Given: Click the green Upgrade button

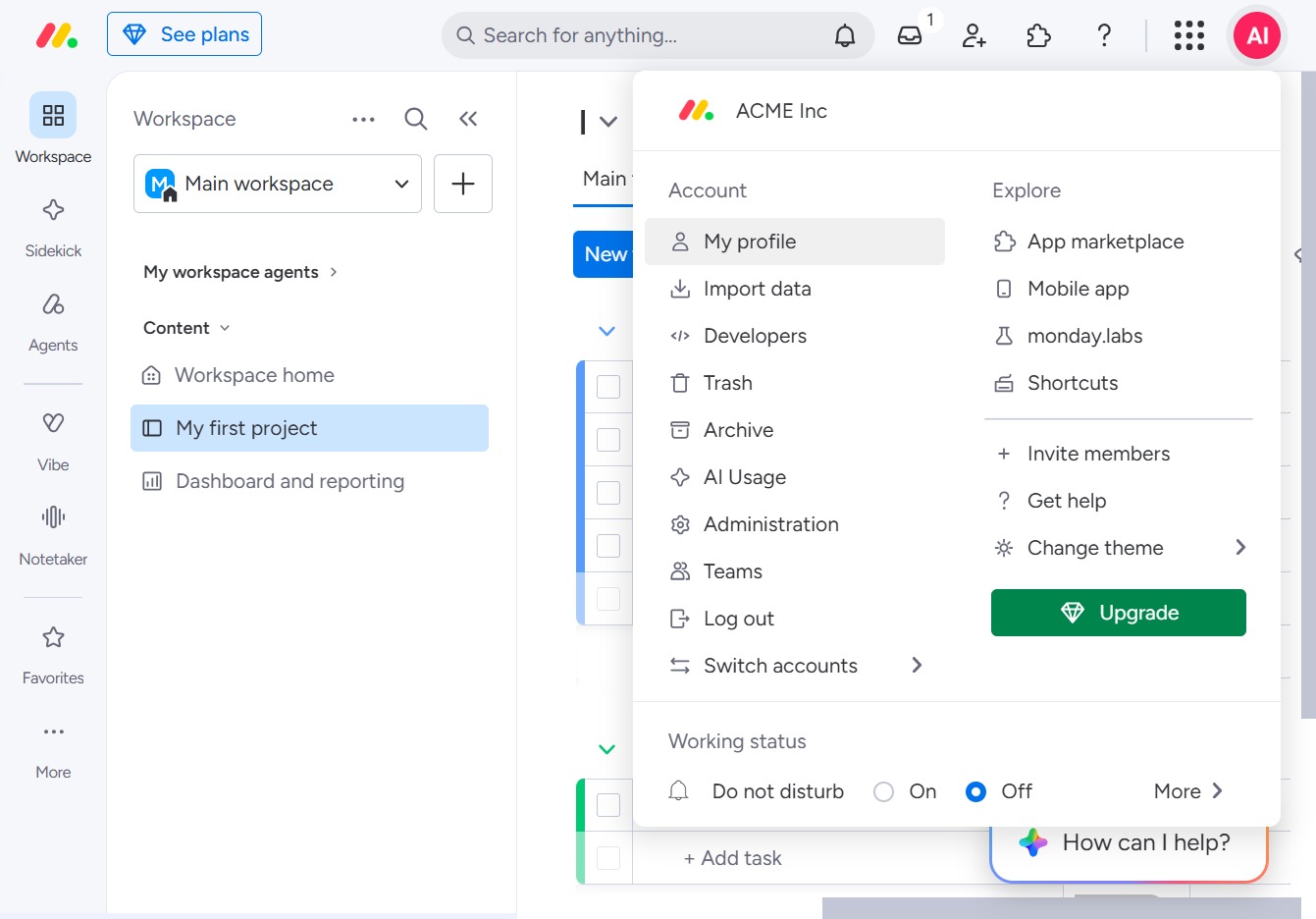Looking at the screenshot, I should (1119, 613).
